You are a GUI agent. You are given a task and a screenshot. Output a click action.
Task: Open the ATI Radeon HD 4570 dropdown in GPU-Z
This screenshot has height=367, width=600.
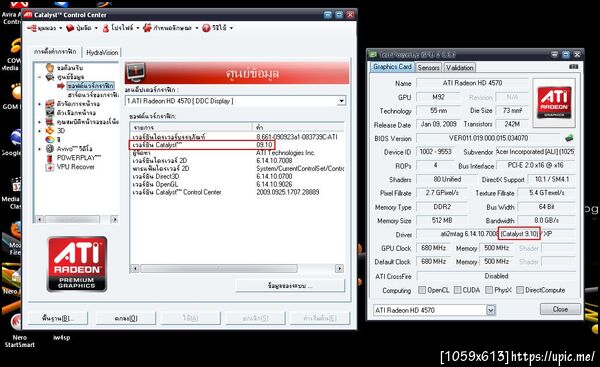[491, 310]
